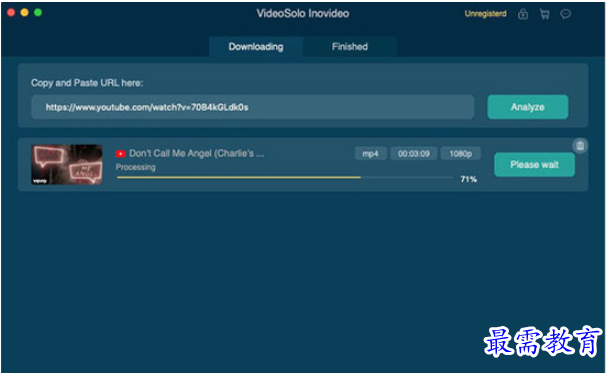Click the 71% progress value
This screenshot has height=373, width=608.
pos(468,179)
